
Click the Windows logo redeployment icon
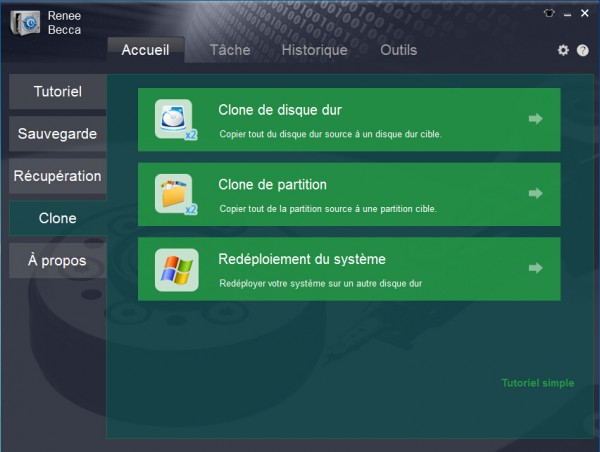pyautogui.click(x=176, y=270)
